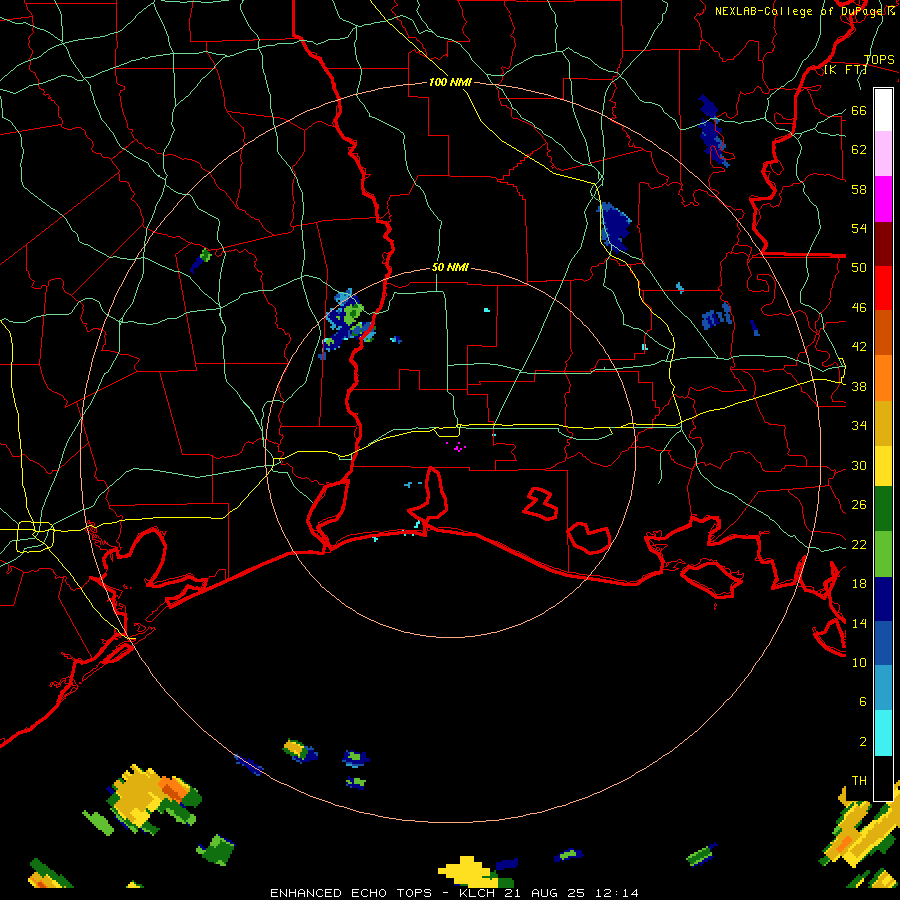Click the magenta swatch on the color bar
The image size is (900, 900).
click(883, 199)
